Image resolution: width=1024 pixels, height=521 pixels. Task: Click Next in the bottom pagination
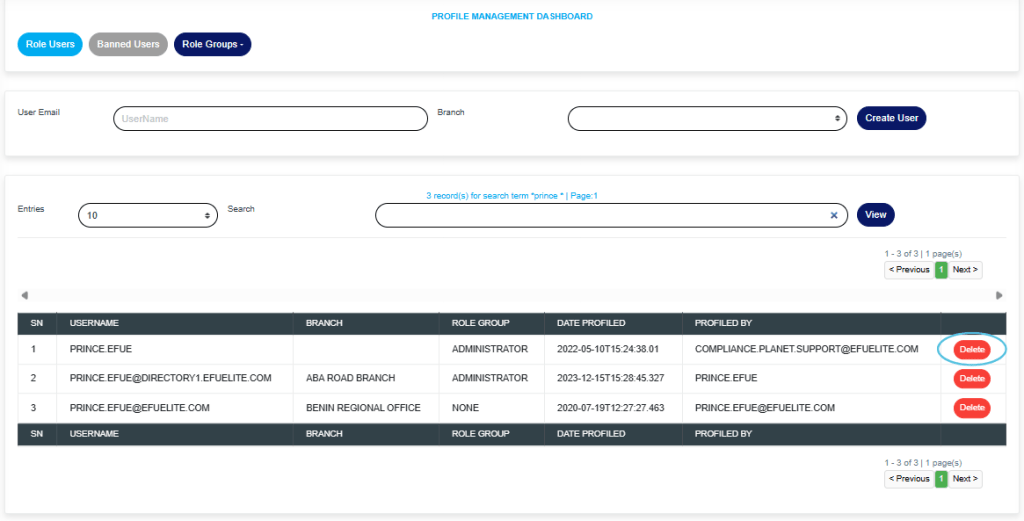point(965,479)
